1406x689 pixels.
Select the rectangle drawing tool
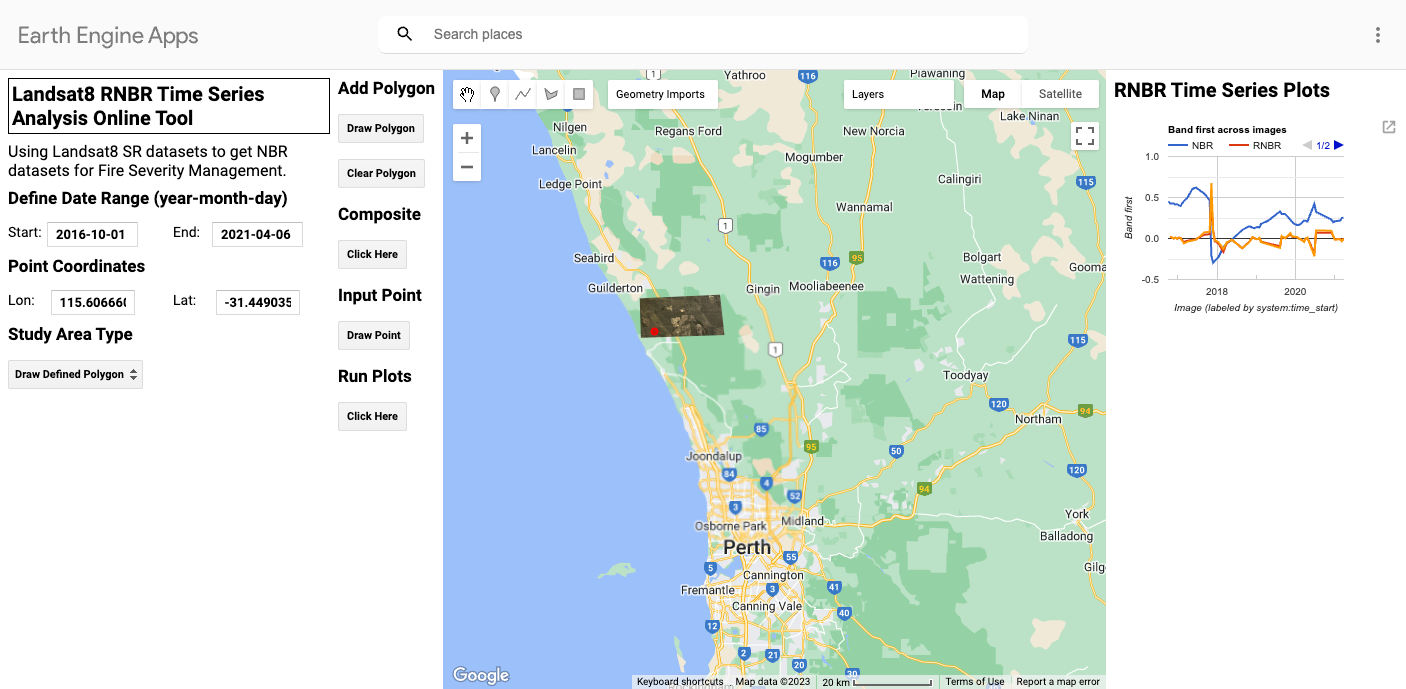(x=578, y=94)
